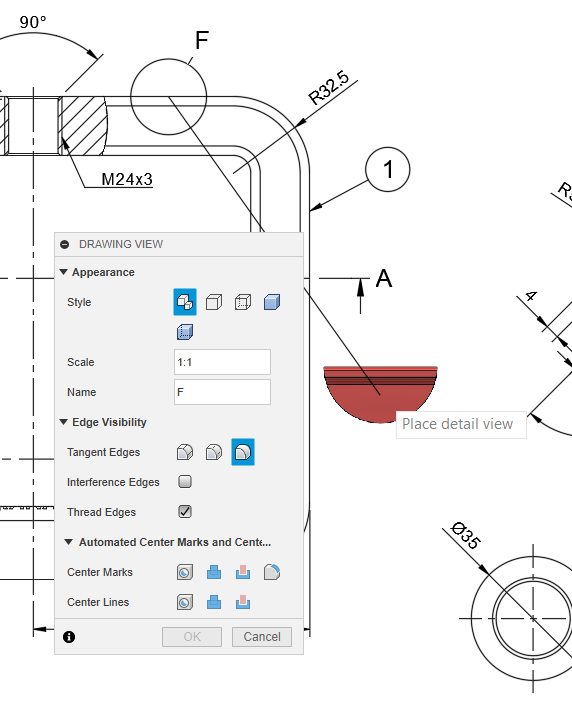Viewport: 572px width, 715px height.
Task: Click the Name field containing F
Action: pos(222,392)
